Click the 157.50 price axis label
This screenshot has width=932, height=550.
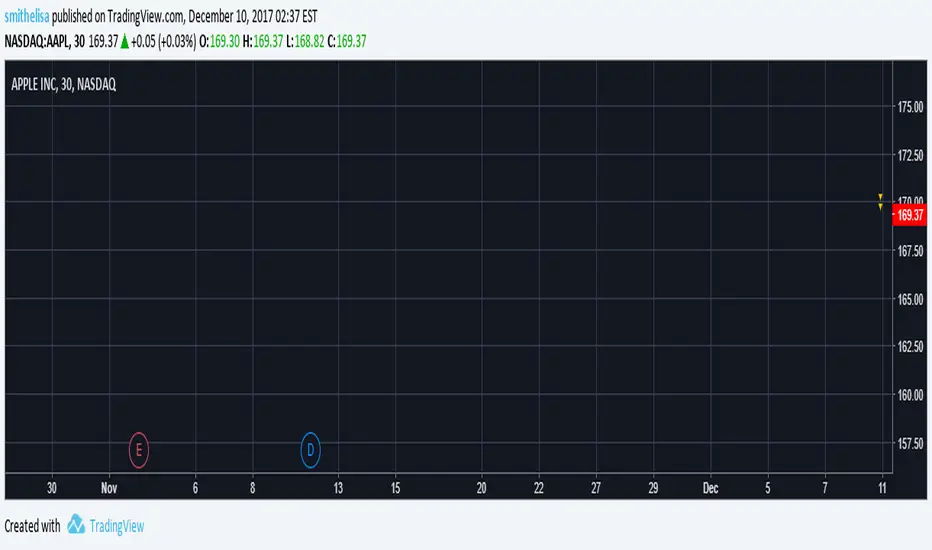(x=910, y=444)
